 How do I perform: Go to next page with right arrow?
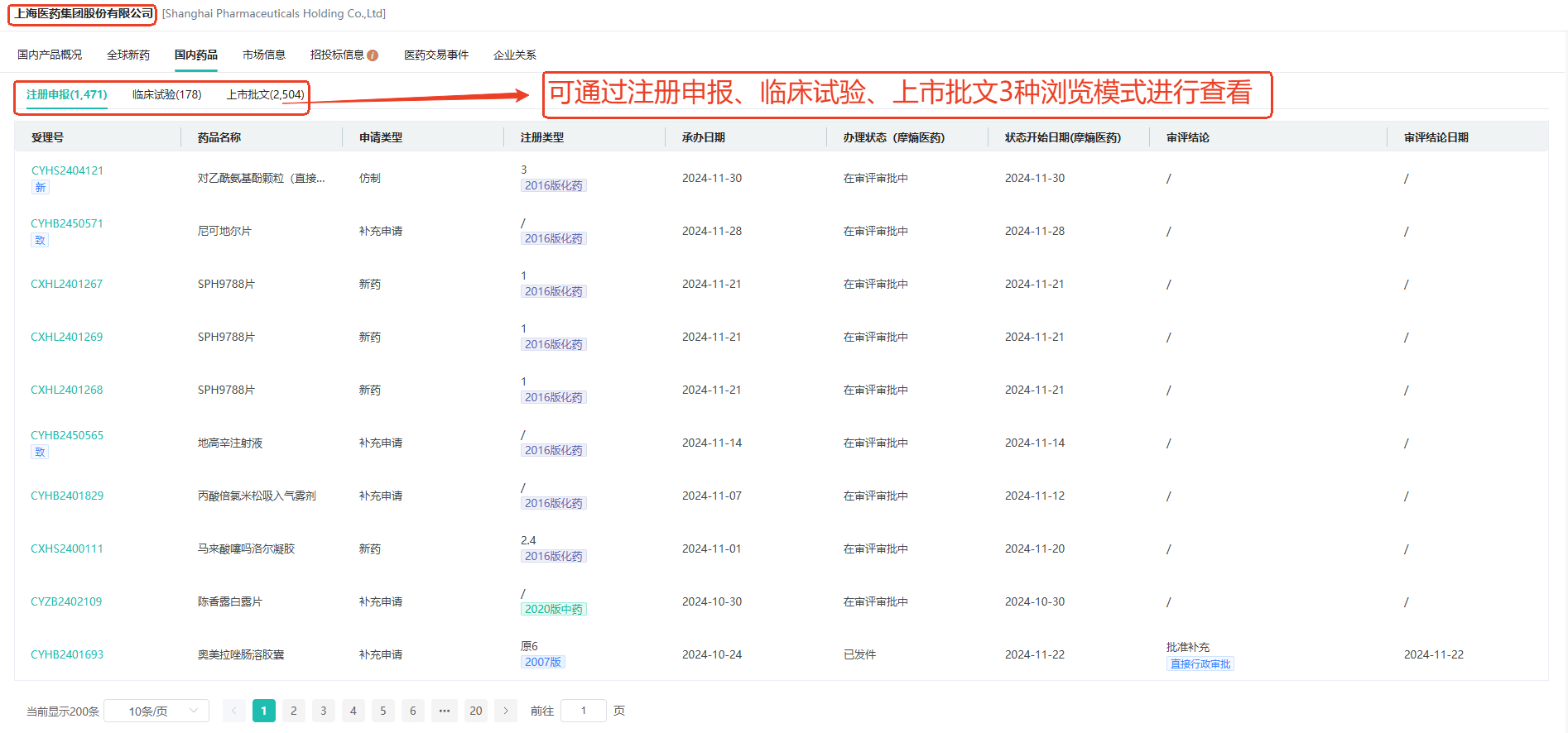tap(506, 711)
